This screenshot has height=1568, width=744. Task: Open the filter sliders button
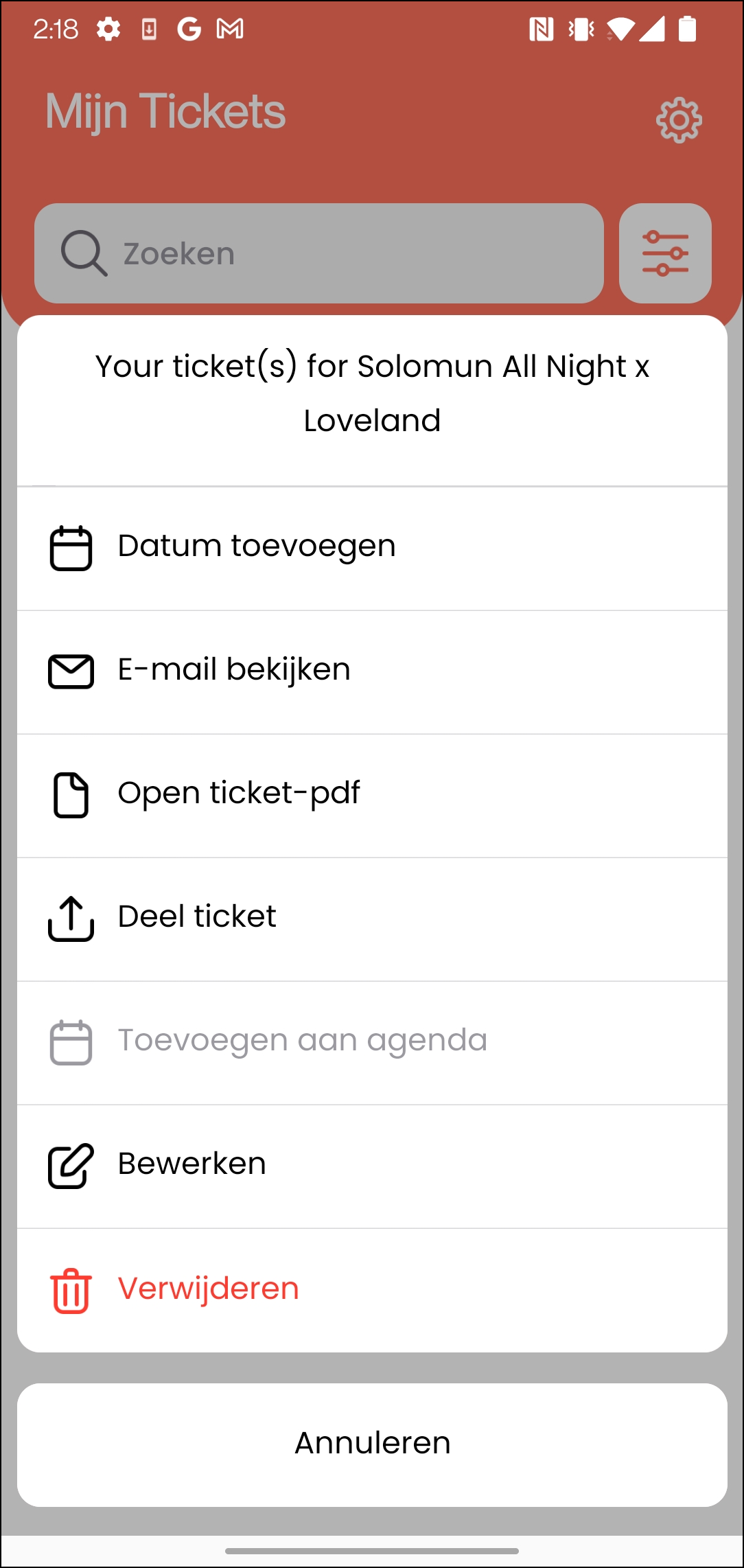[x=665, y=253]
